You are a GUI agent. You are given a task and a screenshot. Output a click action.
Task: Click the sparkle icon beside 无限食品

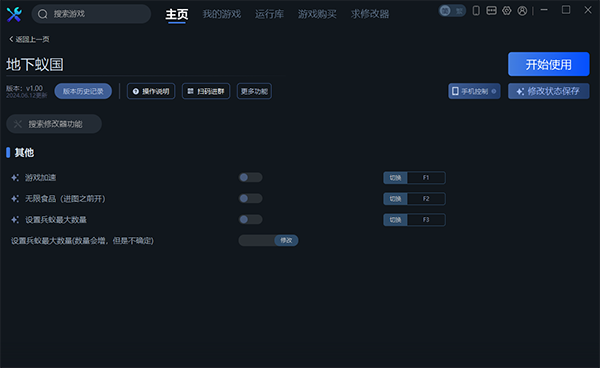(x=15, y=199)
